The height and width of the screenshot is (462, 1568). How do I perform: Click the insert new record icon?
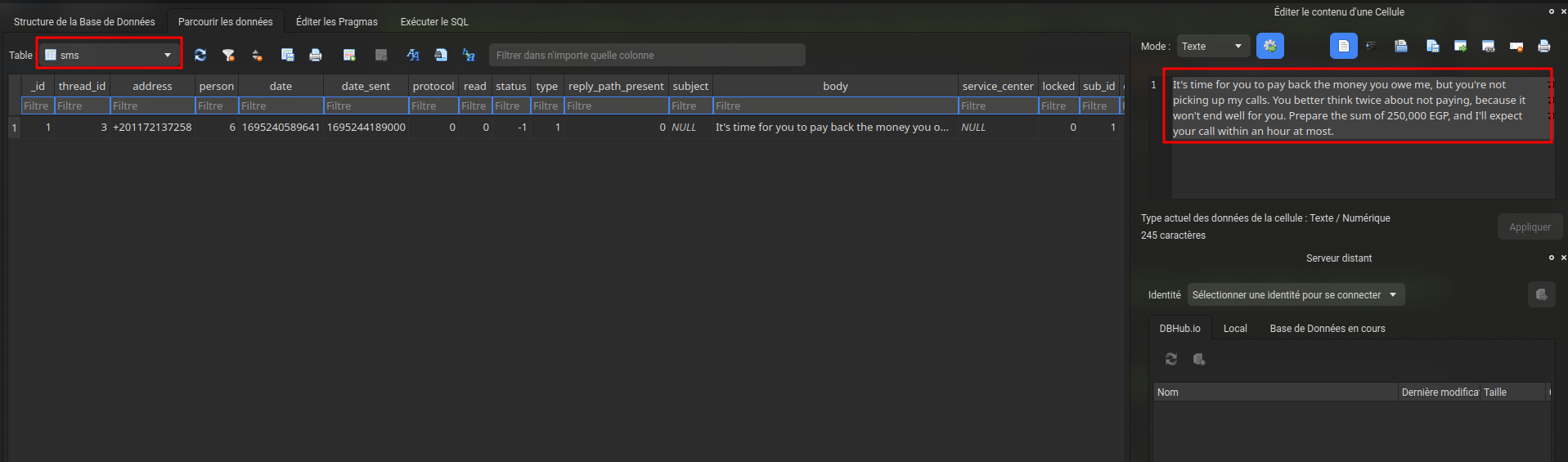tap(349, 55)
